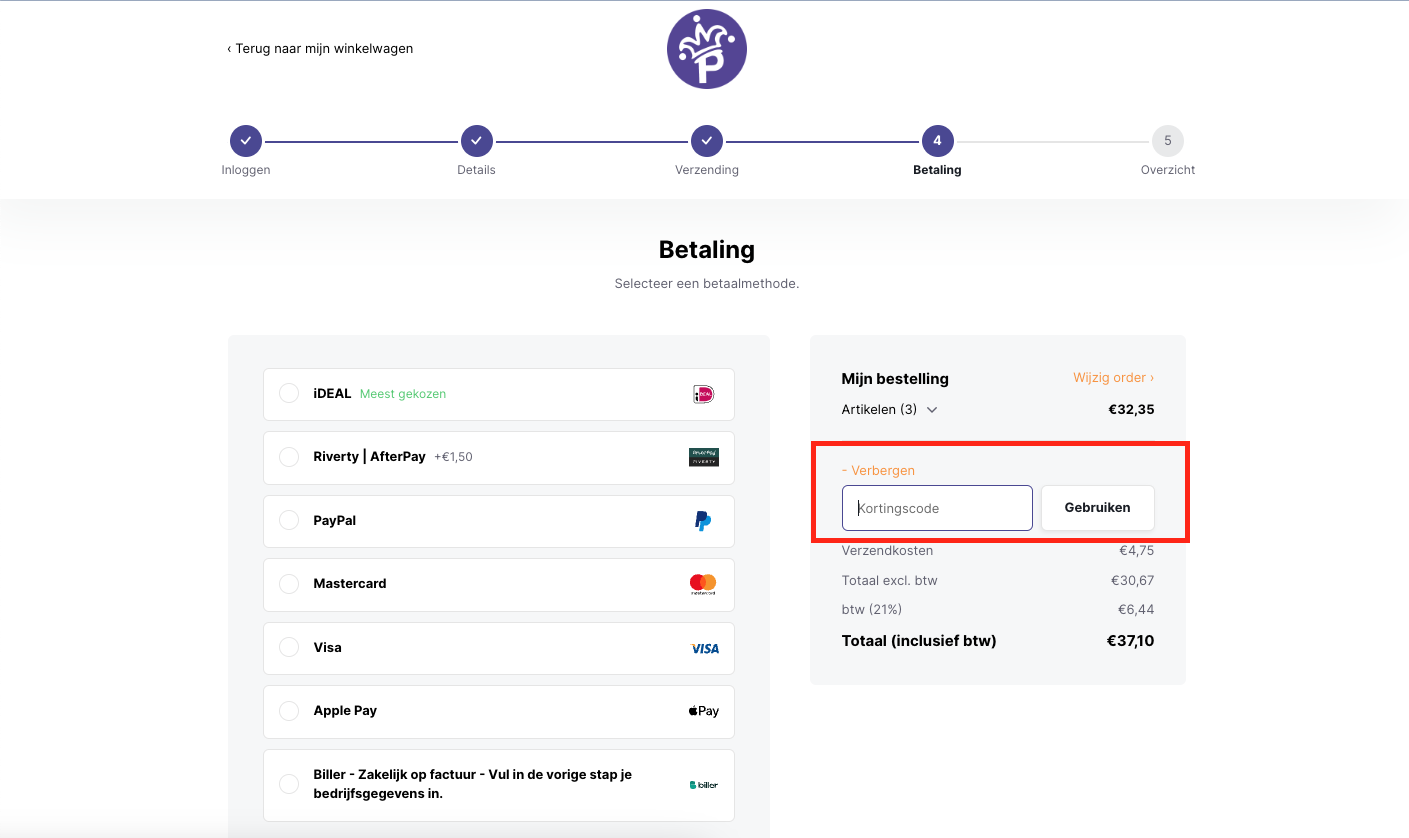The height and width of the screenshot is (838, 1409).
Task: Select the Apple Pay radio button
Action: click(289, 711)
